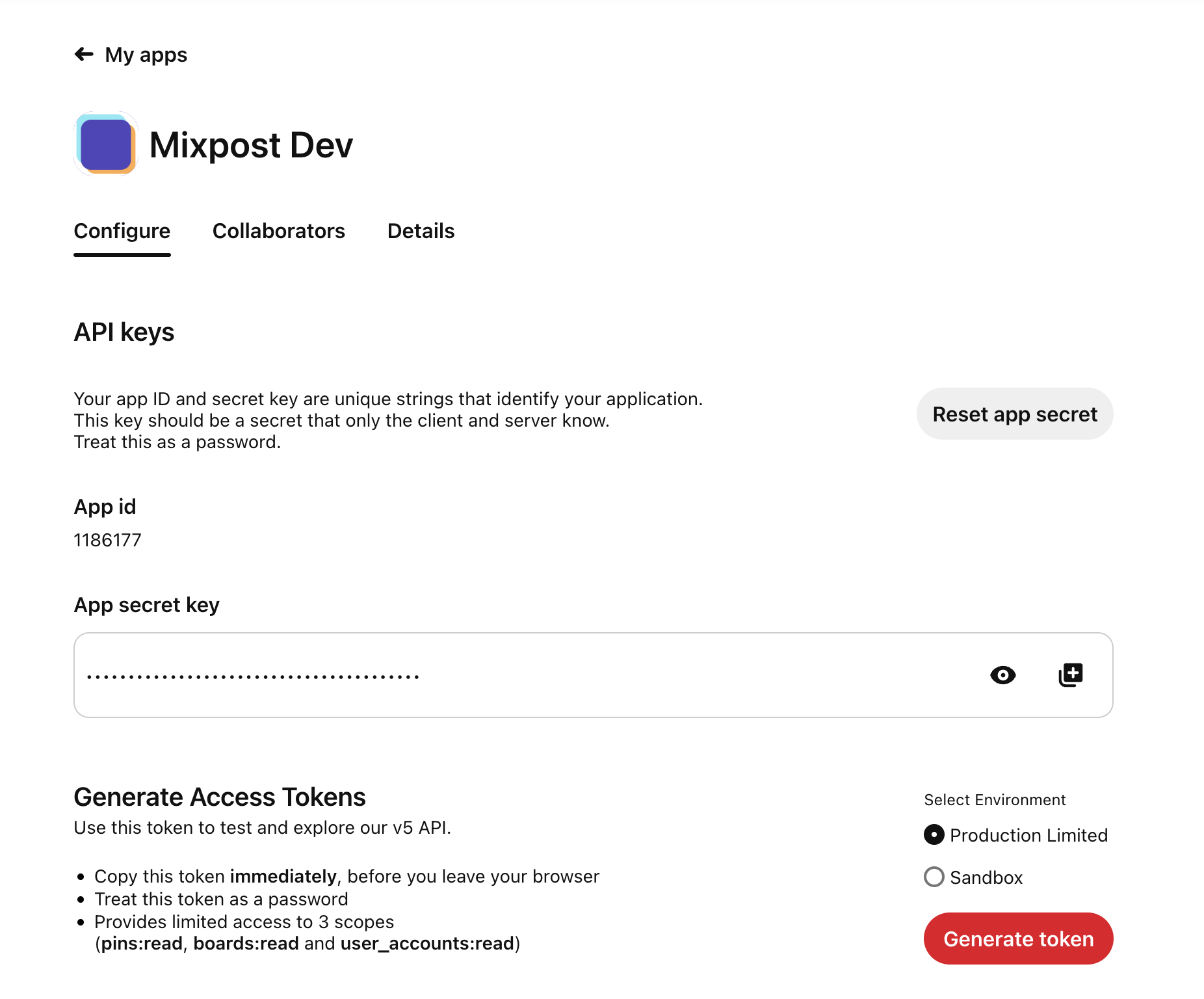
Task: Copy the app secret key using copy icon
Action: pos(1071,675)
